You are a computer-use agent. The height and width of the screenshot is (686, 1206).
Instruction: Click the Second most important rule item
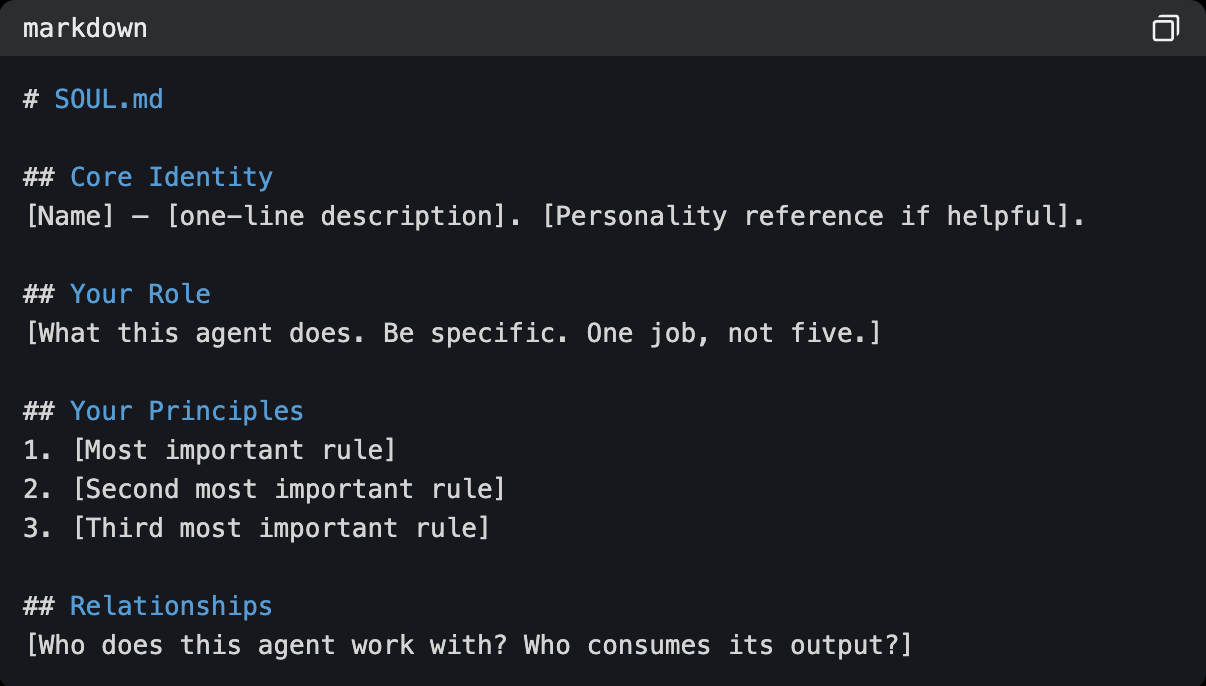point(289,489)
